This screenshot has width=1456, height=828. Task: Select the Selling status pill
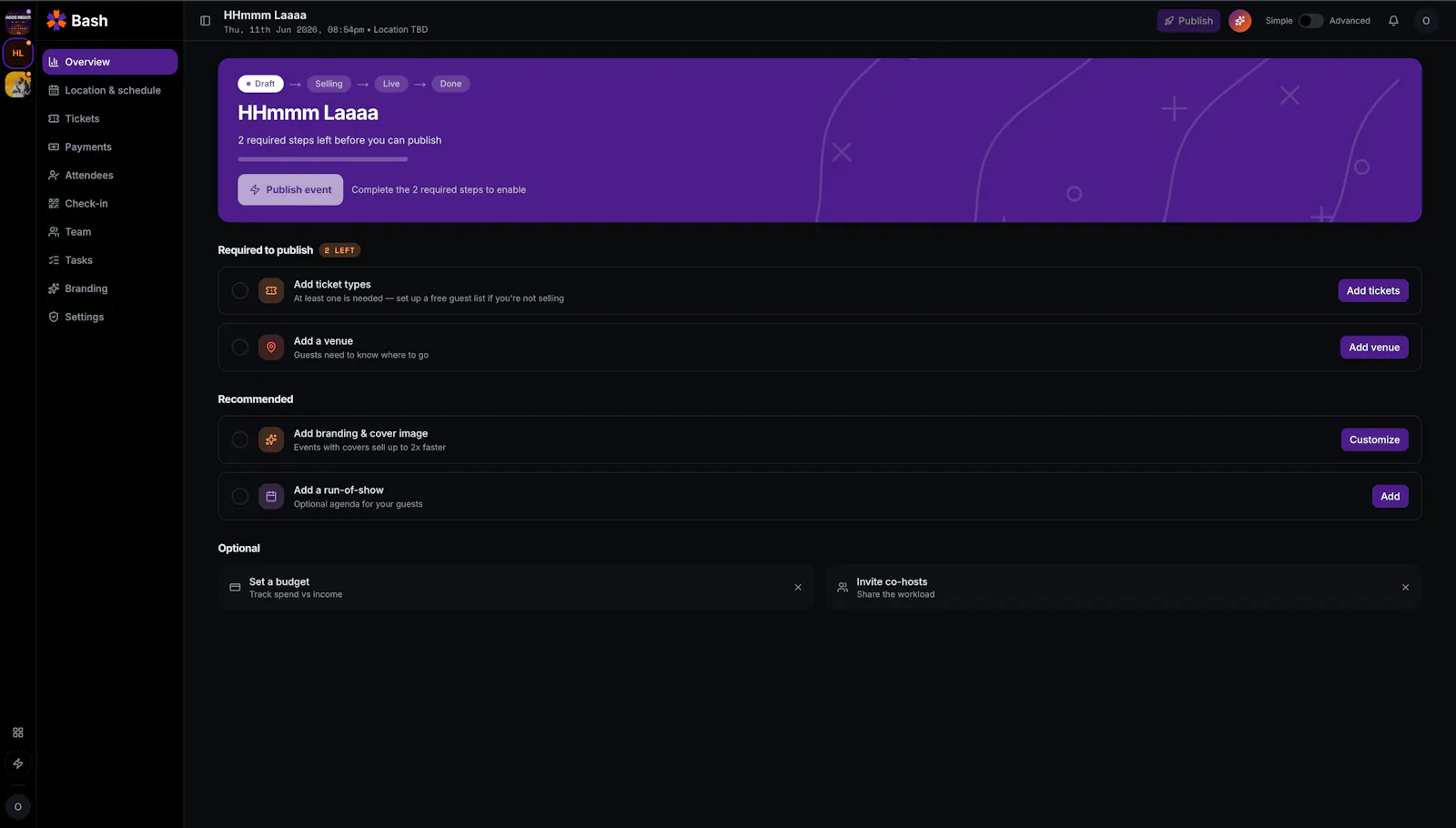(329, 84)
